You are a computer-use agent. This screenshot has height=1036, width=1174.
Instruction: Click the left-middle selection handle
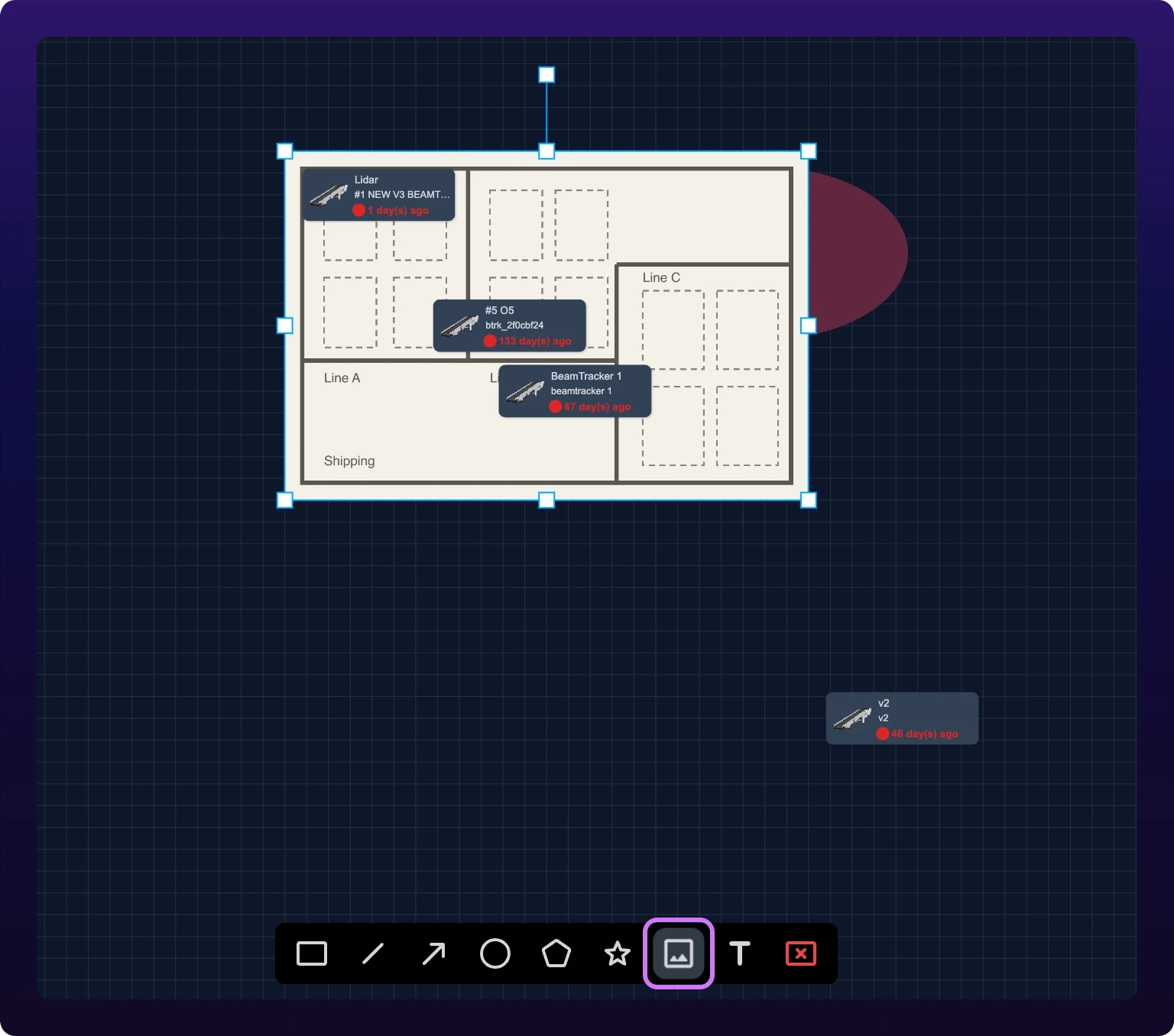284,325
